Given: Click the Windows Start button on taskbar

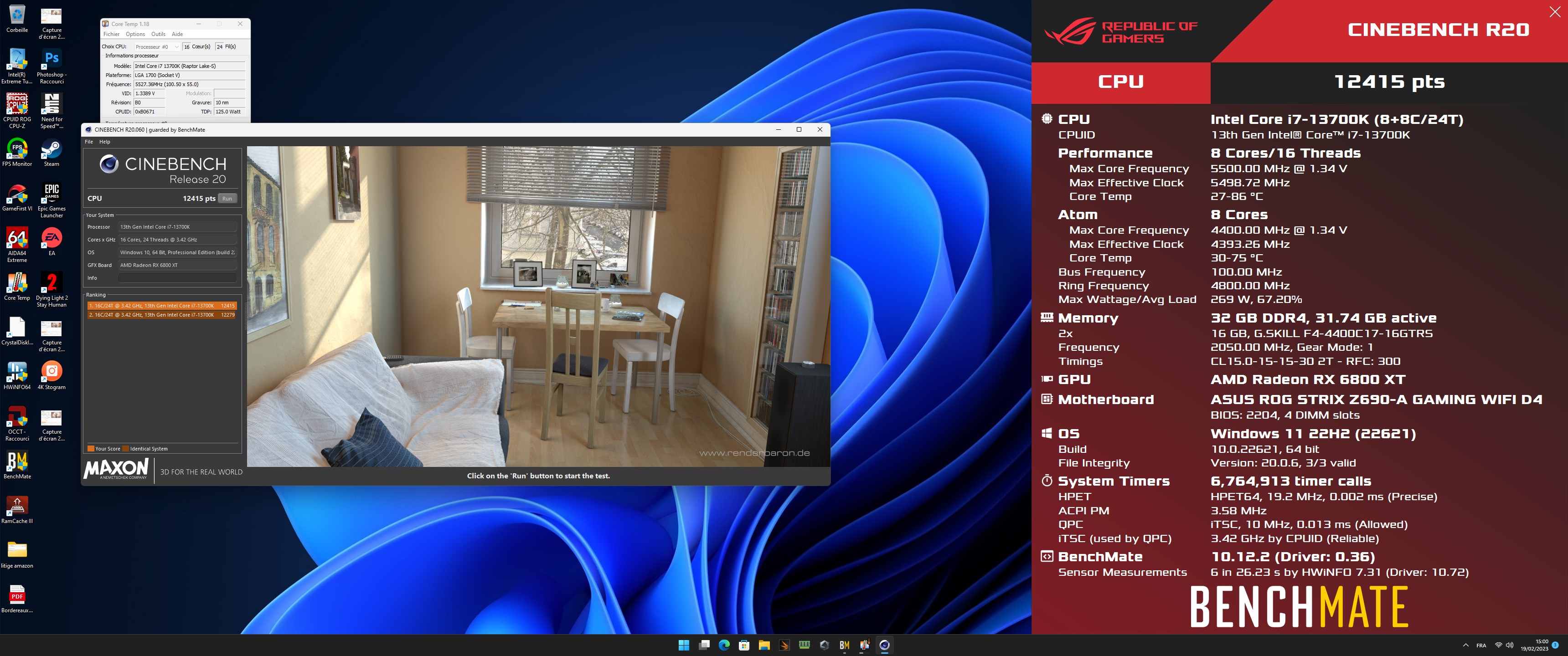Looking at the screenshot, I should tap(684, 645).
